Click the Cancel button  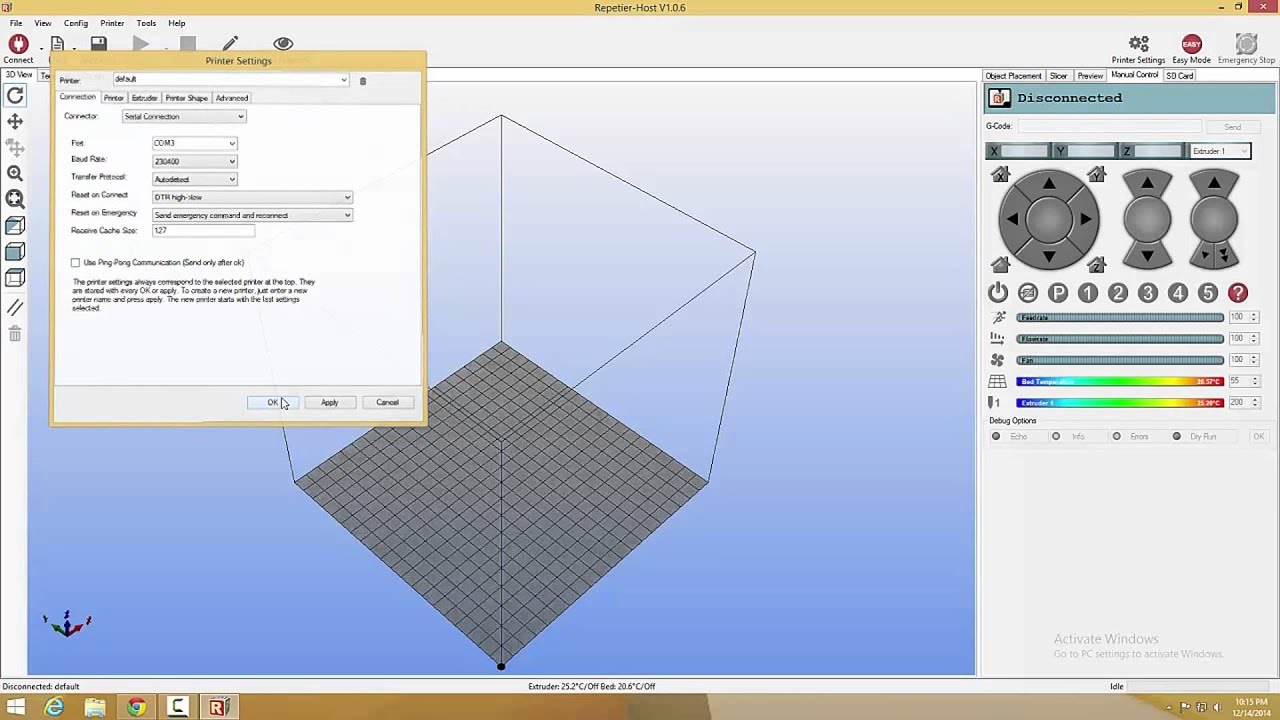[387, 403]
